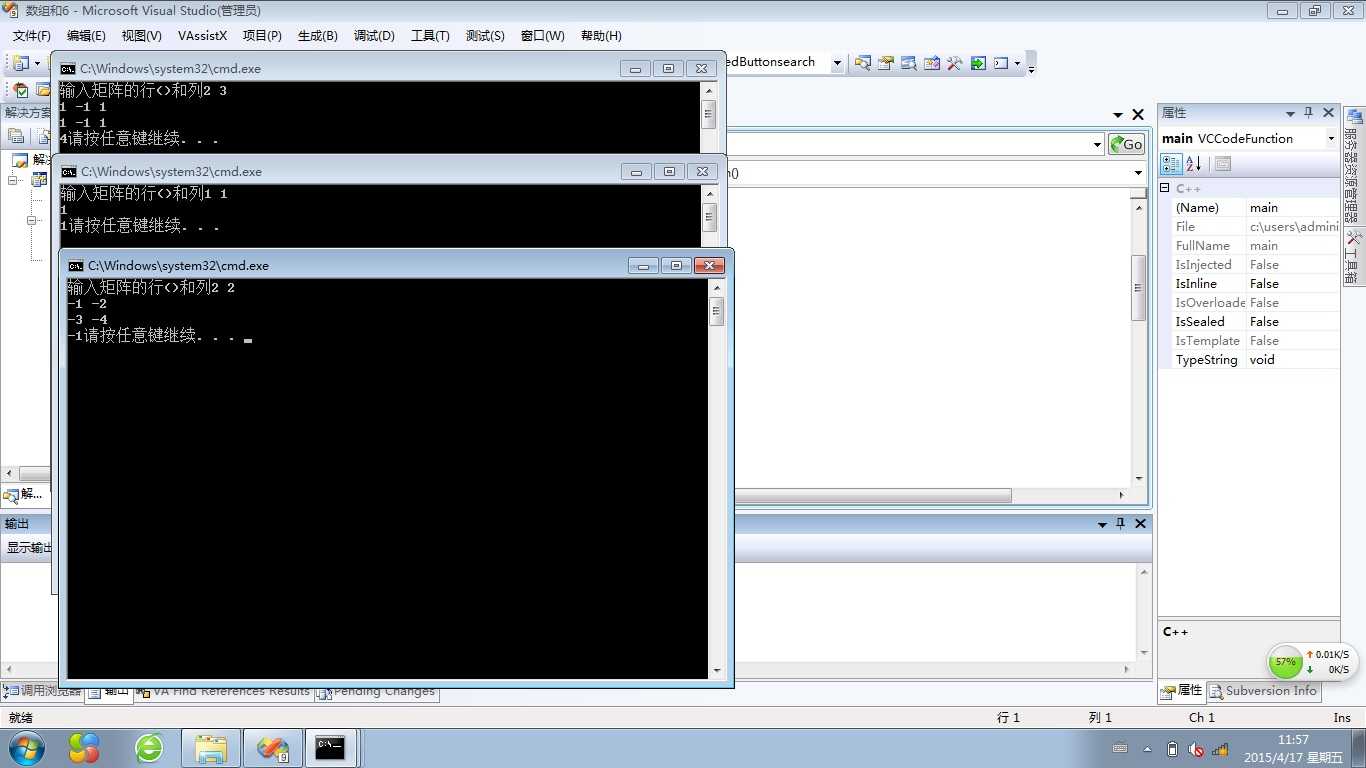The width and height of the screenshot is (1366, 768).
Task: Open the 工具箱 side tab
Action: [x=1352, y=258]
